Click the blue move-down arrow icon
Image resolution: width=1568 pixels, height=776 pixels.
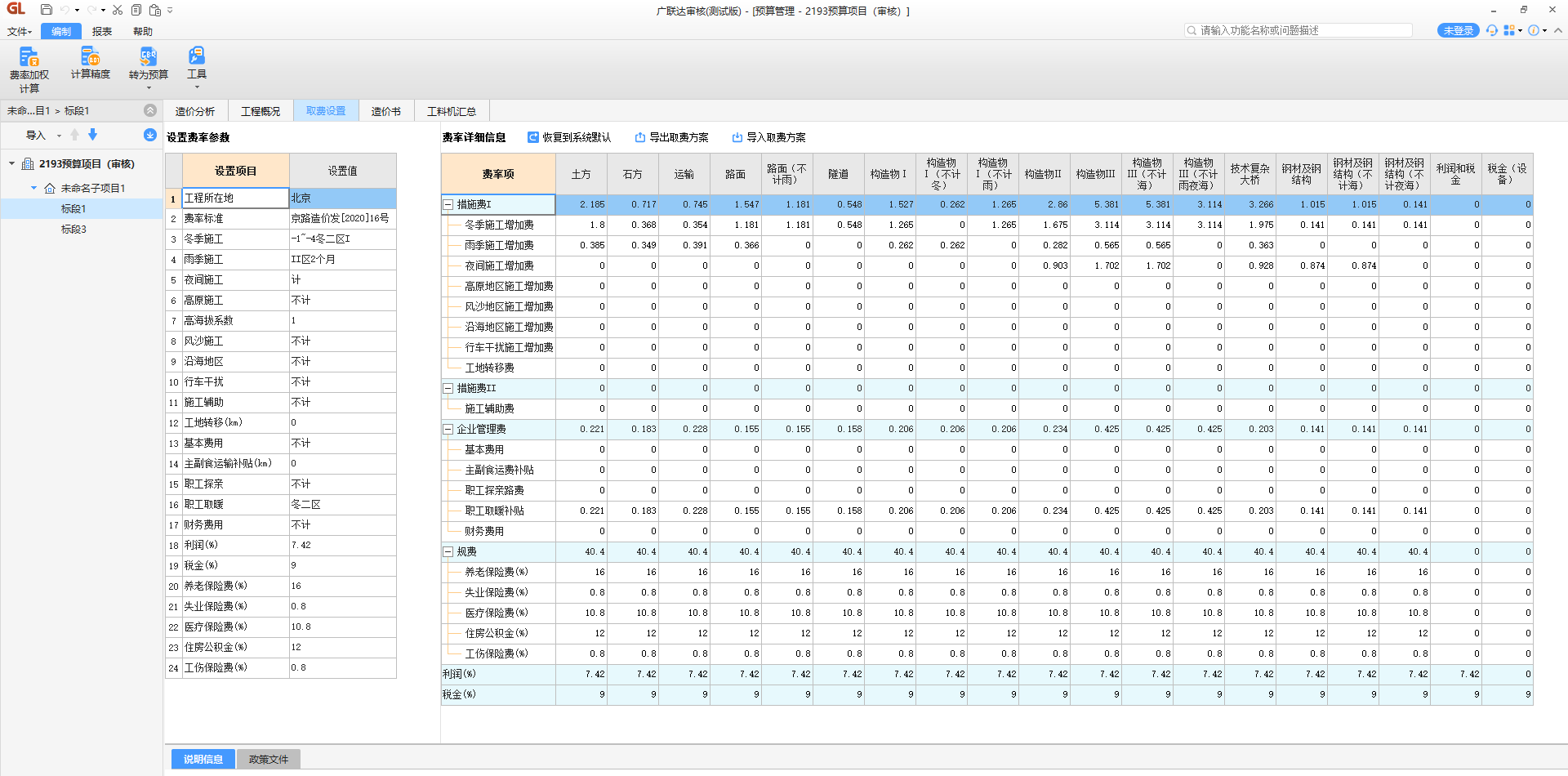(x=92, y=135)
